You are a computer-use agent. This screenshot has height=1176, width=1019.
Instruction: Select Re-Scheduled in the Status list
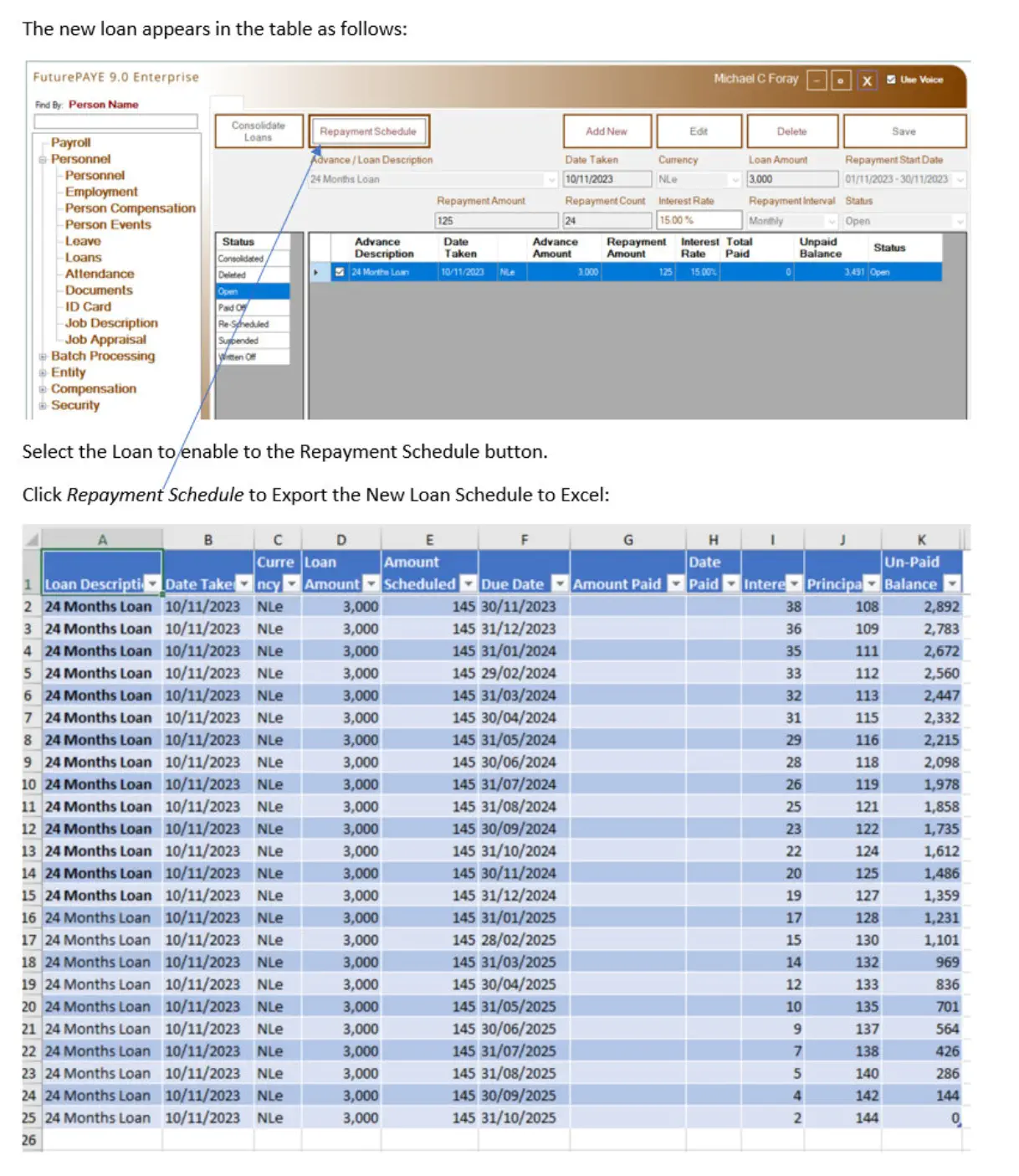(253, 324)
